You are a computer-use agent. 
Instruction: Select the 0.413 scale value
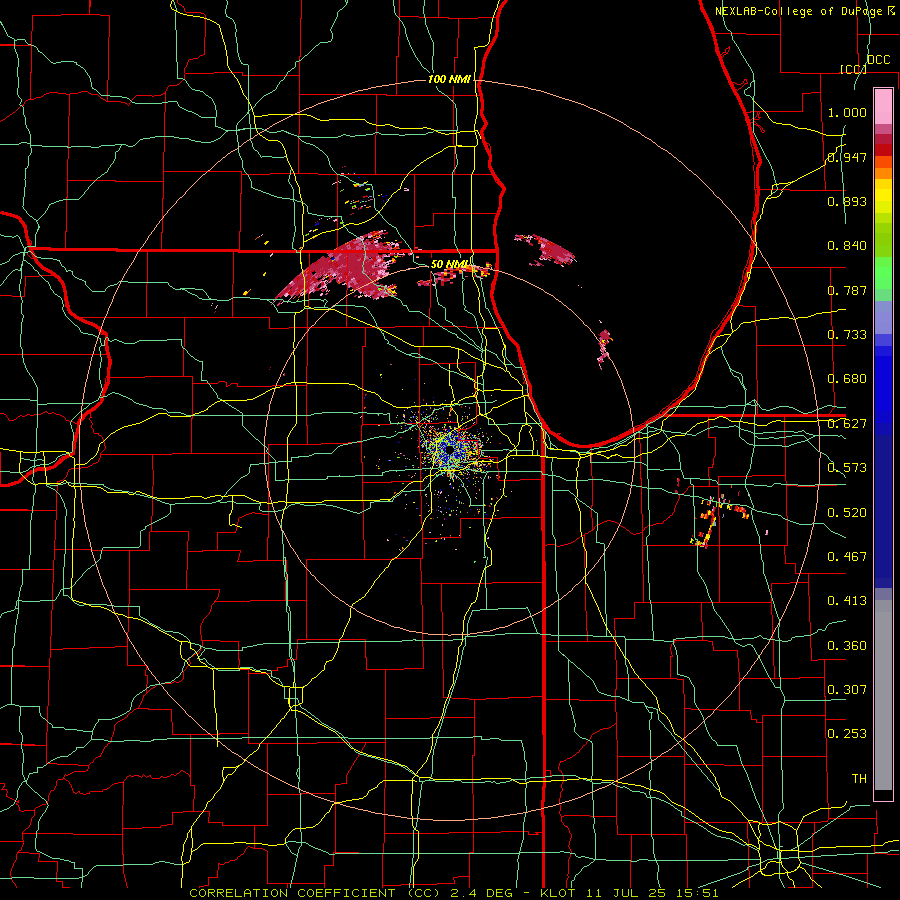[x=847, y=600]
